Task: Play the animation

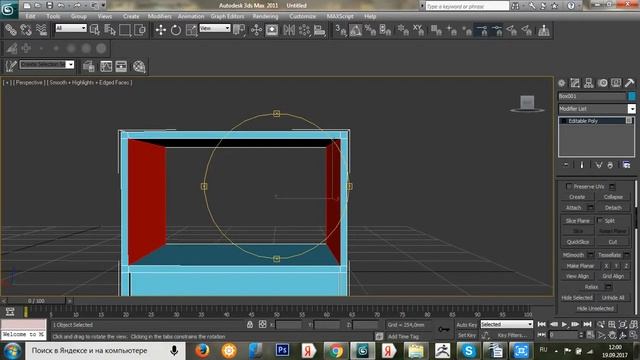Action: [564, 324]
